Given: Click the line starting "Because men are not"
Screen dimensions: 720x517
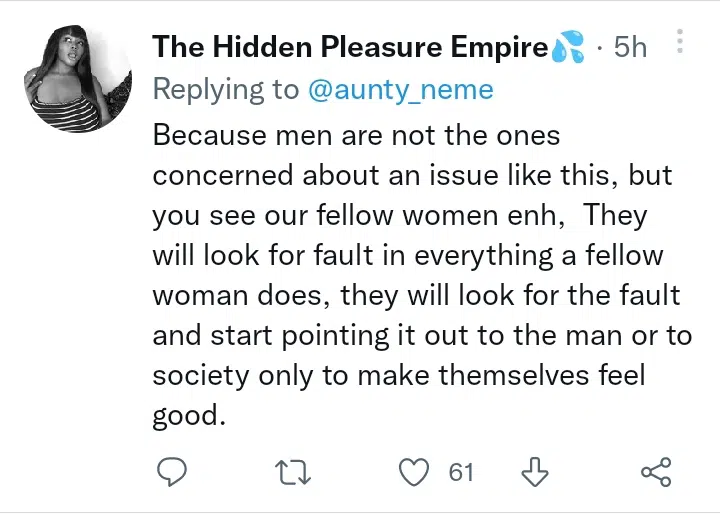Looking at the screenshot, I should 356,134.
